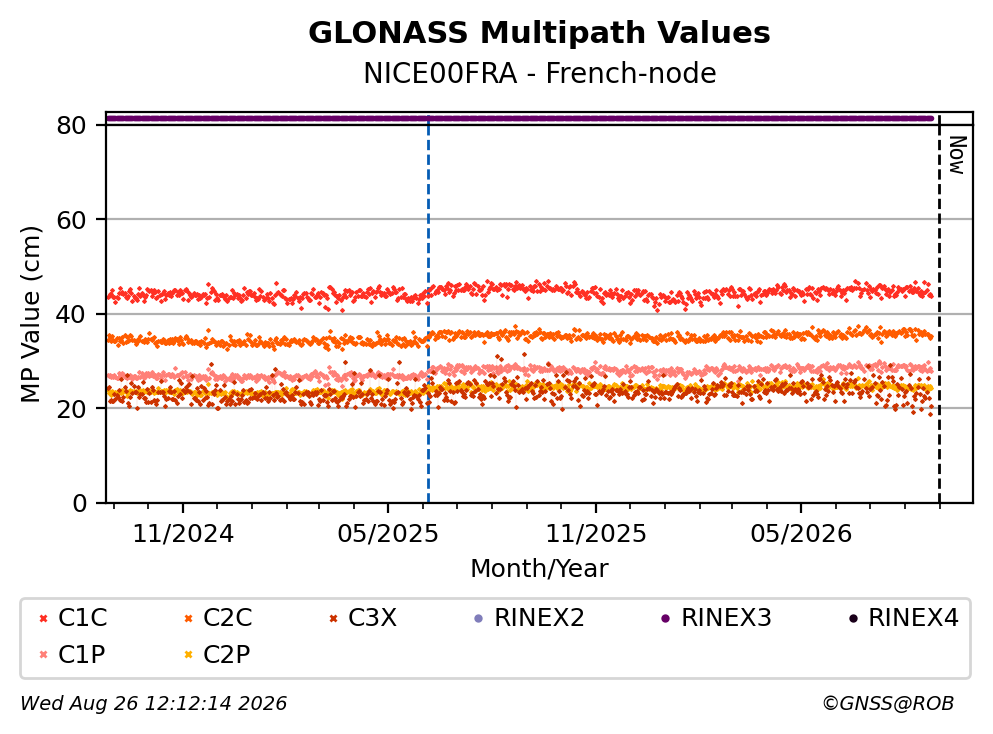This screenshot has height=734, width=993.
Task: Click the 80 y-axis tick label
Action: pyautogui.click(x=72, y=126)
